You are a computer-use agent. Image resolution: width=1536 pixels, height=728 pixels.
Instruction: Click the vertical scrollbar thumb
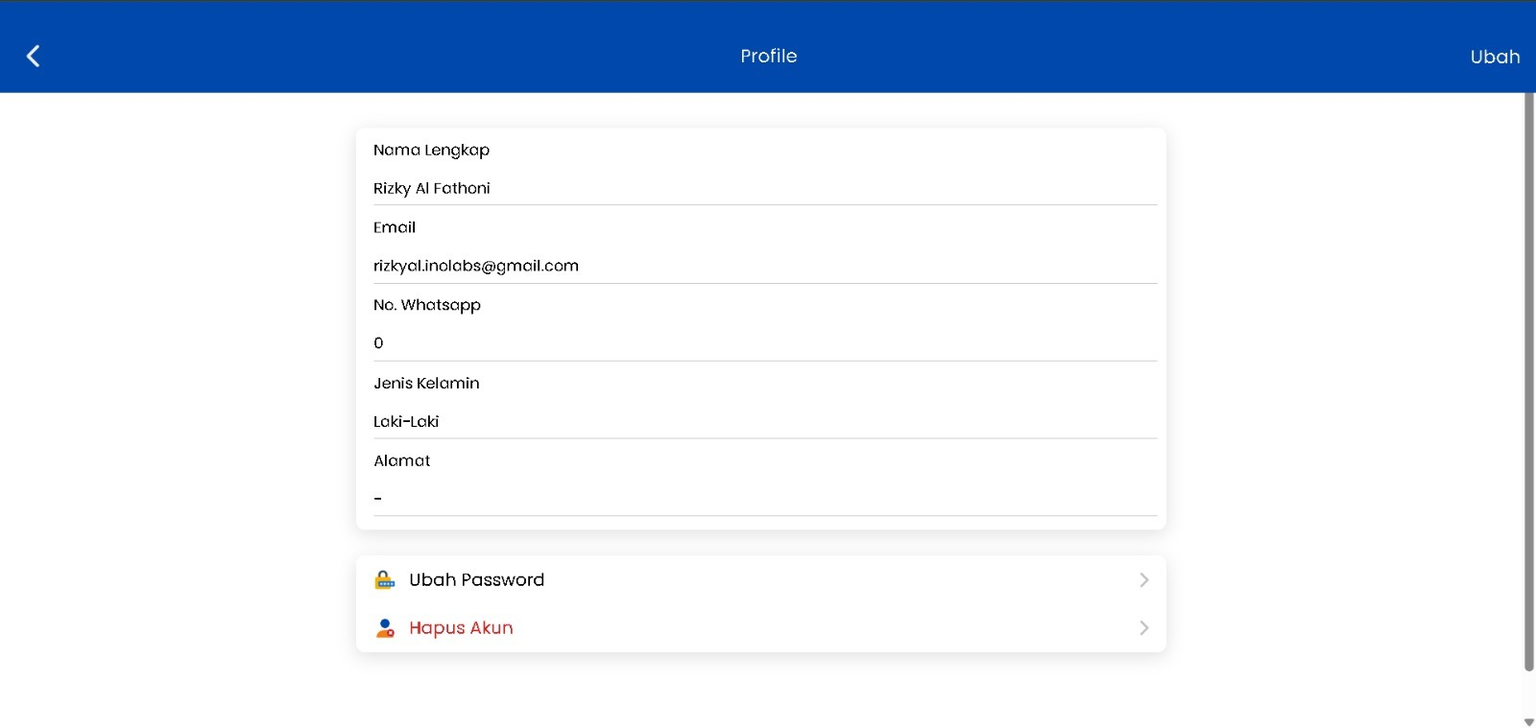(x=1528, y=380)
